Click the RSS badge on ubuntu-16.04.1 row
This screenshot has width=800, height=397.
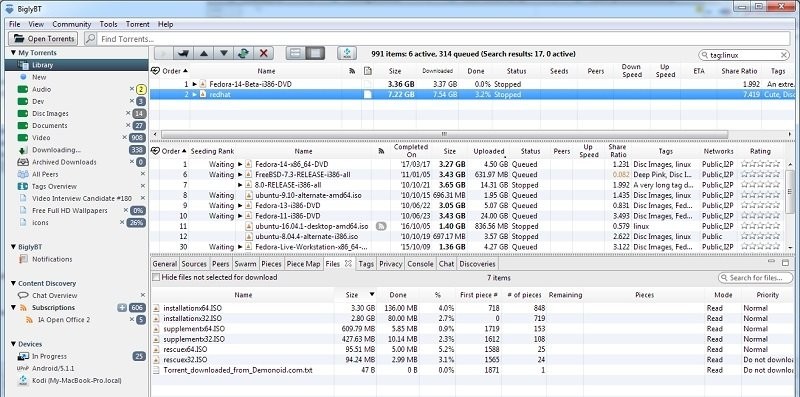click(x=381, y=226)
